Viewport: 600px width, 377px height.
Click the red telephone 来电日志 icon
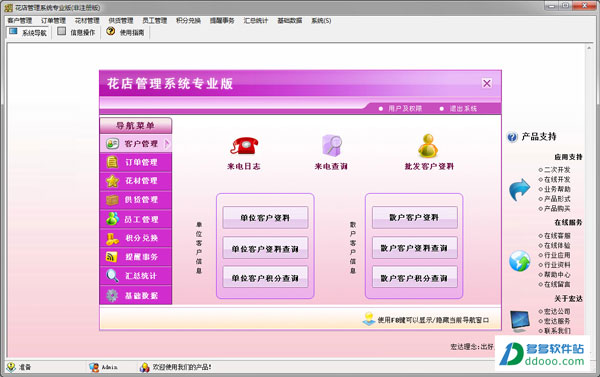click(x=244, y=145)
